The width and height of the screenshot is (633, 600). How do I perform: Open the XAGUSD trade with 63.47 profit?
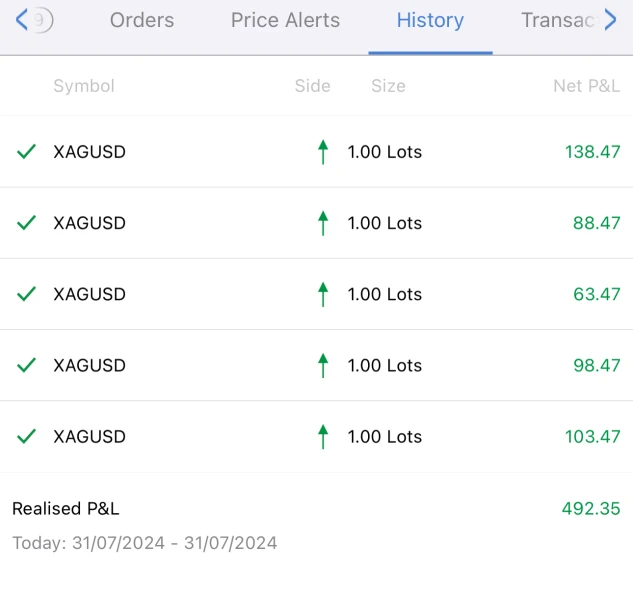(90, 294)
